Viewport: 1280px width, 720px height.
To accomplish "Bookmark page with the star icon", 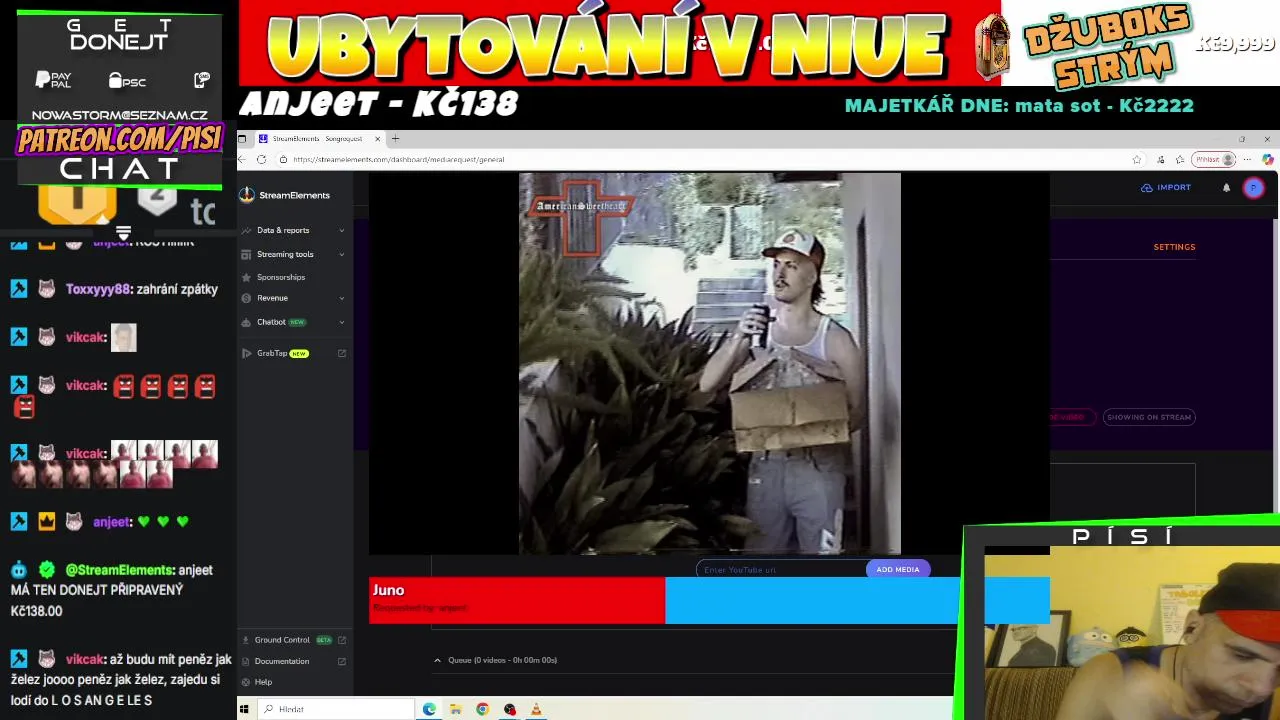I will click(x=1136, y=159).
